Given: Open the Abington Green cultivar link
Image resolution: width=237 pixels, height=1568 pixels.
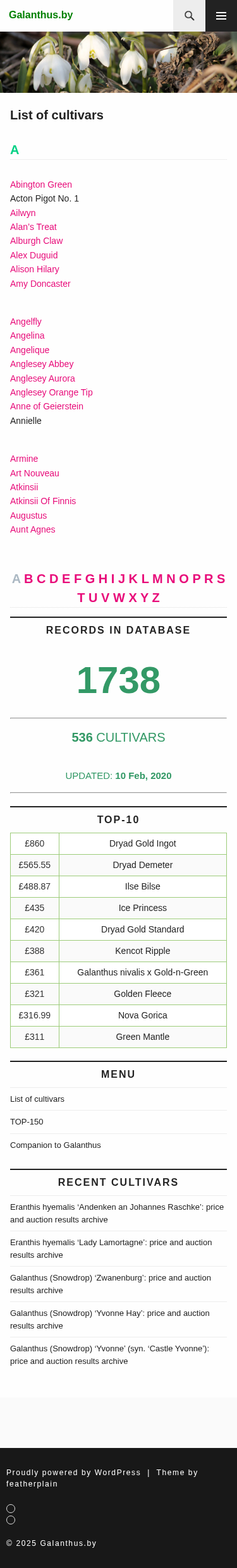Looking at the screenshot, I should point(41,184).
